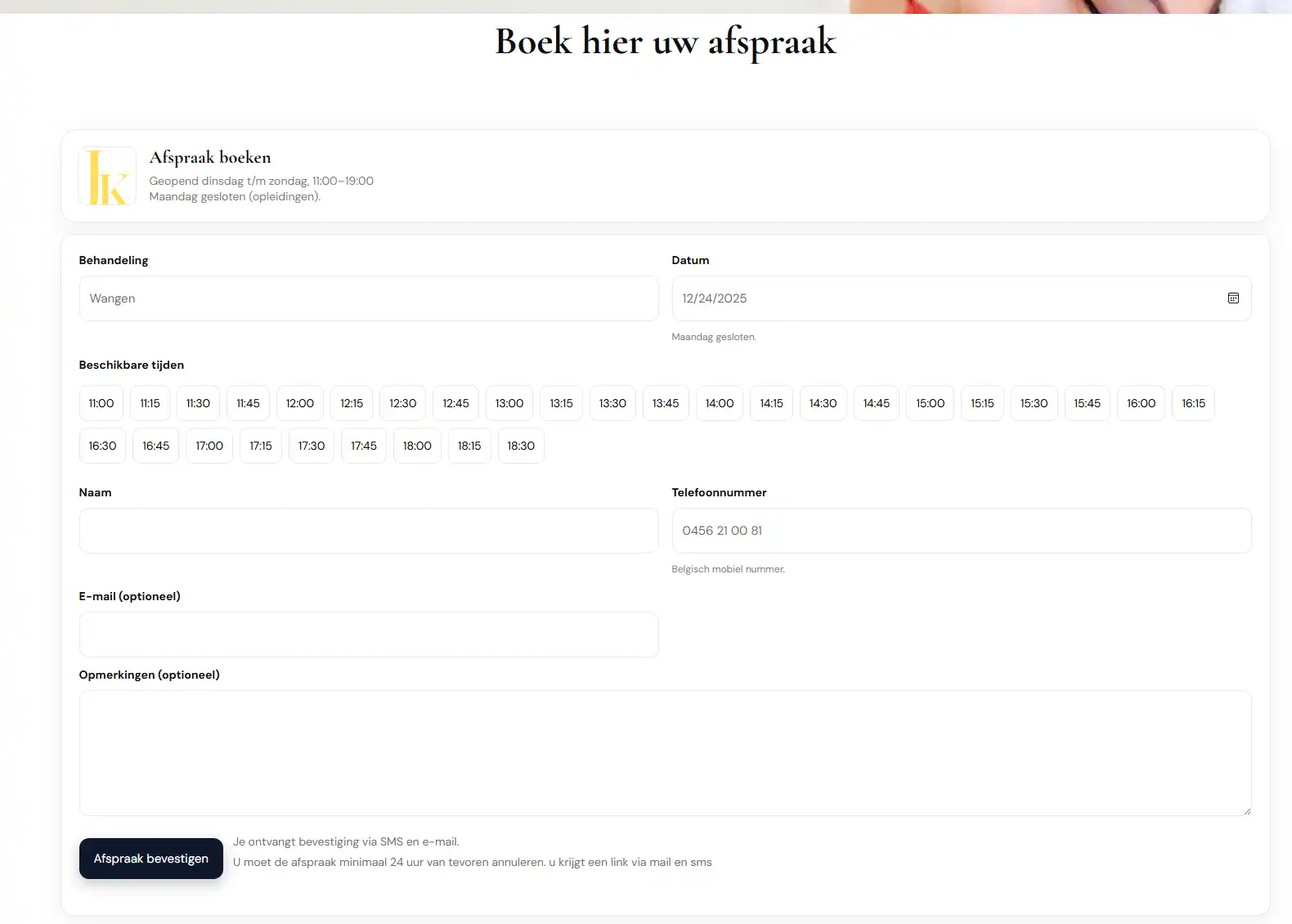
Task: Click the Datum field showing 12/24/2025
Action: (940, 298)
